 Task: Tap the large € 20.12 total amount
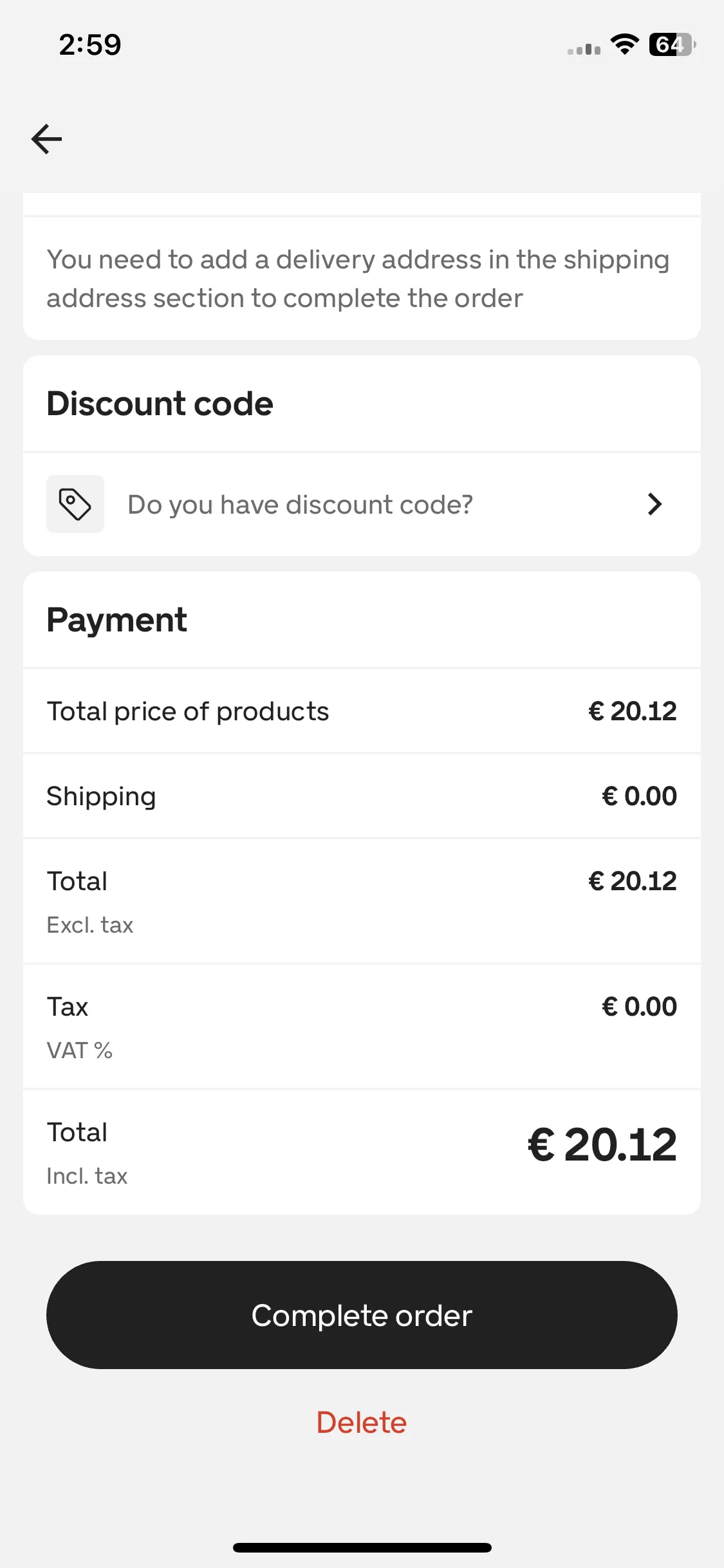(x=602, y=1146)
